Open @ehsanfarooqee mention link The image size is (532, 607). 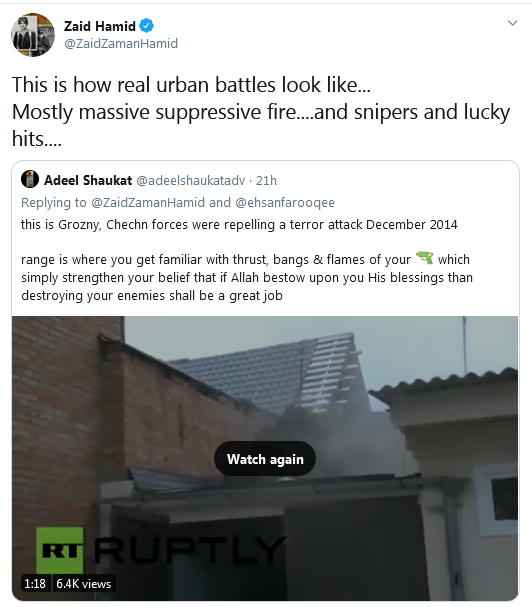point(285,202)
